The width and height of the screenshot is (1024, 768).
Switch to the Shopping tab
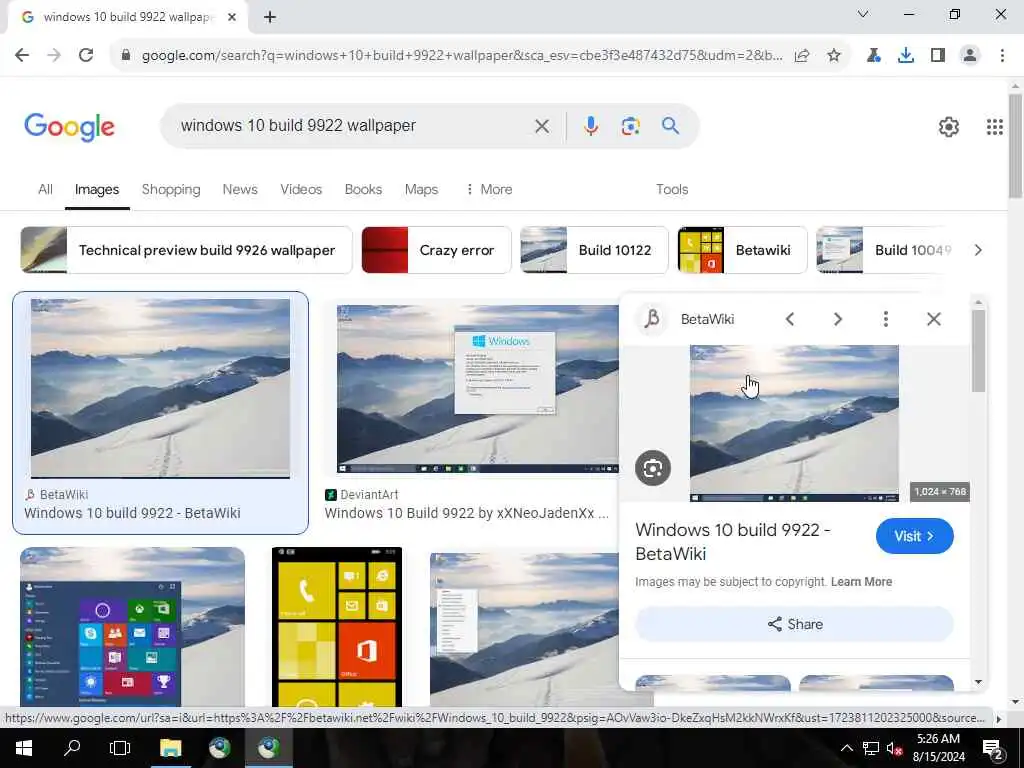(171, 189)
